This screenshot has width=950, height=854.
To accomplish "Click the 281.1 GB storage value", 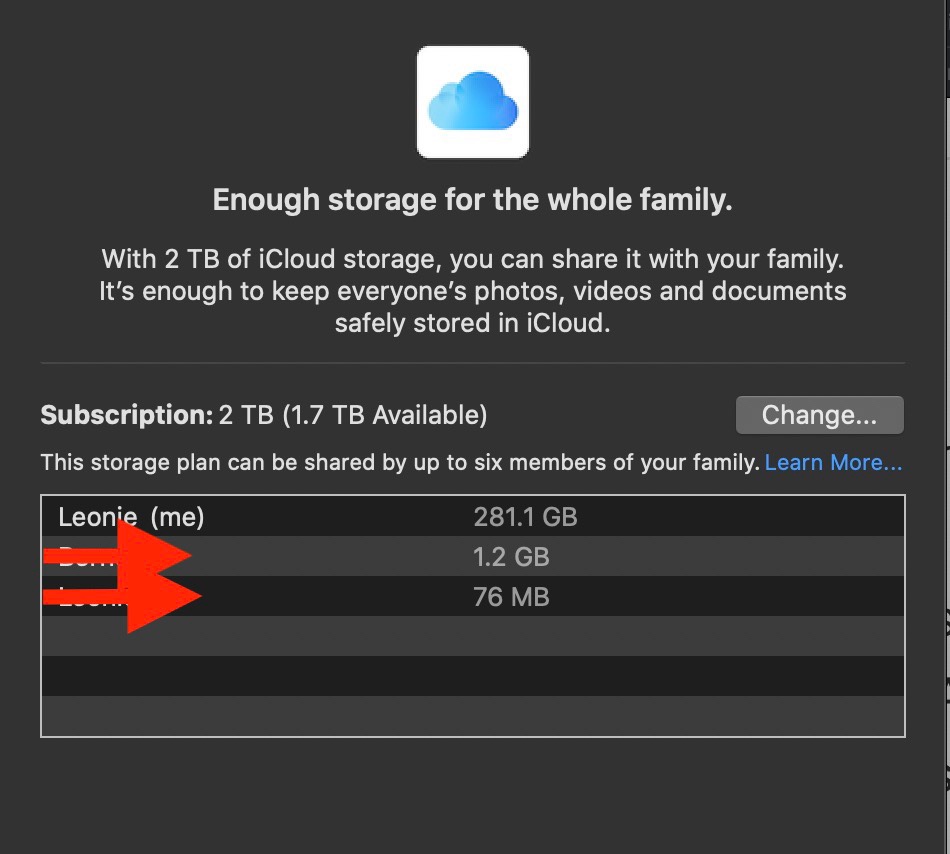I will (x=525, y=517).
